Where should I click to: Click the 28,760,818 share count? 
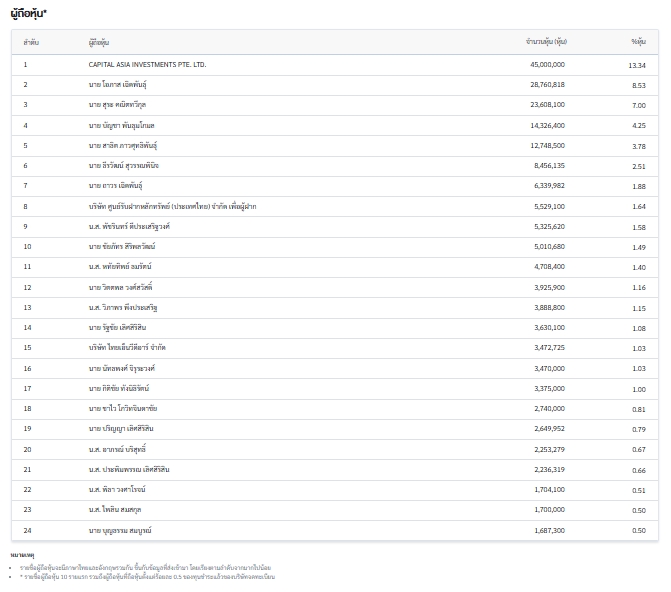pos(547,84)
